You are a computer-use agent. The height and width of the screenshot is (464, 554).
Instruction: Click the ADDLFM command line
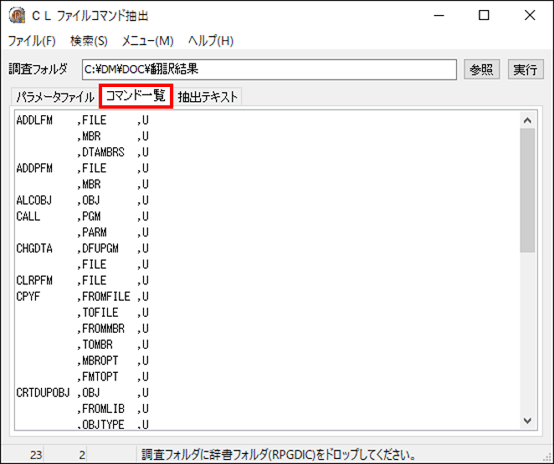point(82,120)
